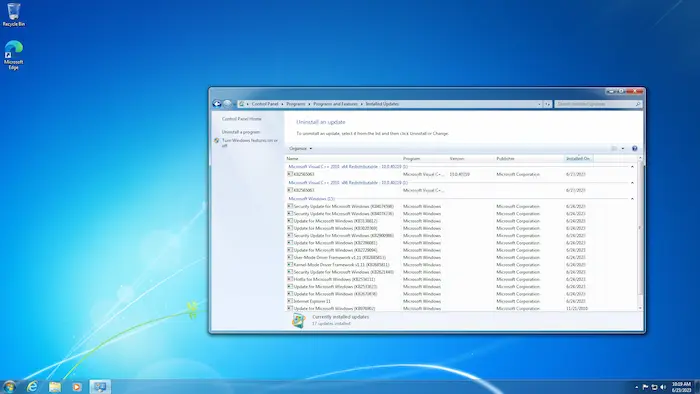700x394 pixels.
Task: Launch Windows Media Player from the taskbar
Action: 77,386
